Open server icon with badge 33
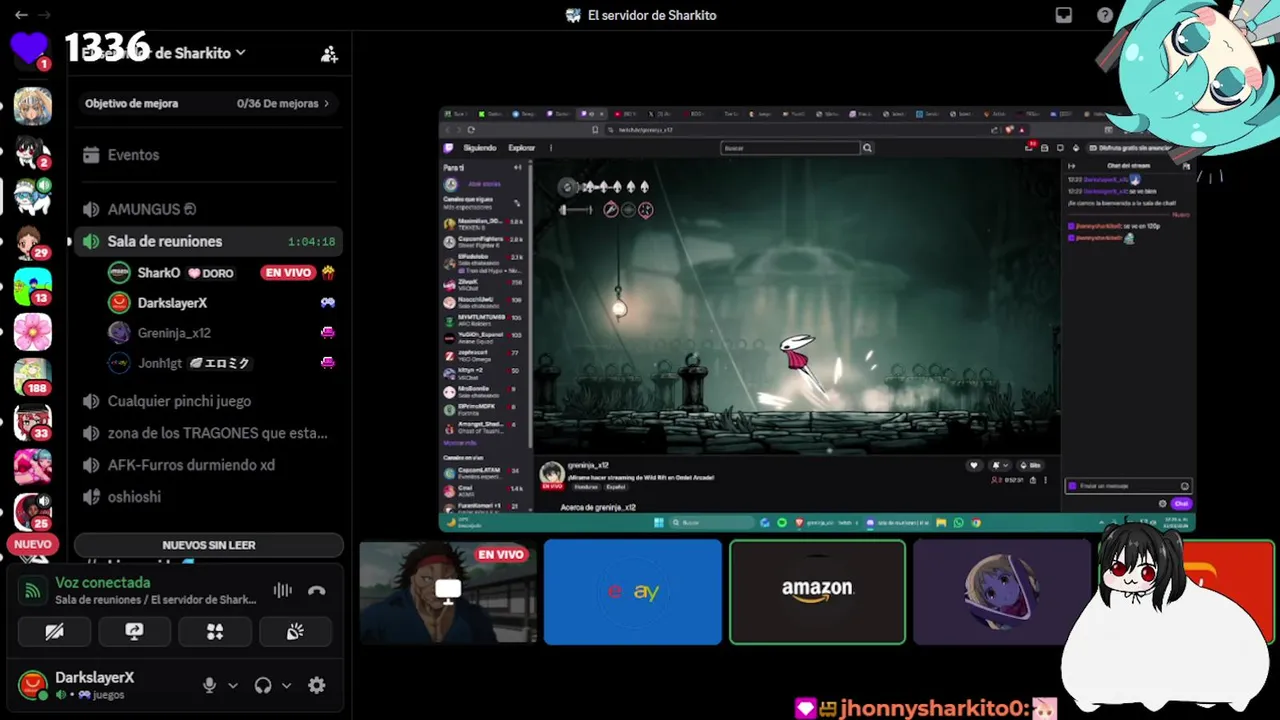This screenshot has width=1280, height=720. tap(32, 422)
